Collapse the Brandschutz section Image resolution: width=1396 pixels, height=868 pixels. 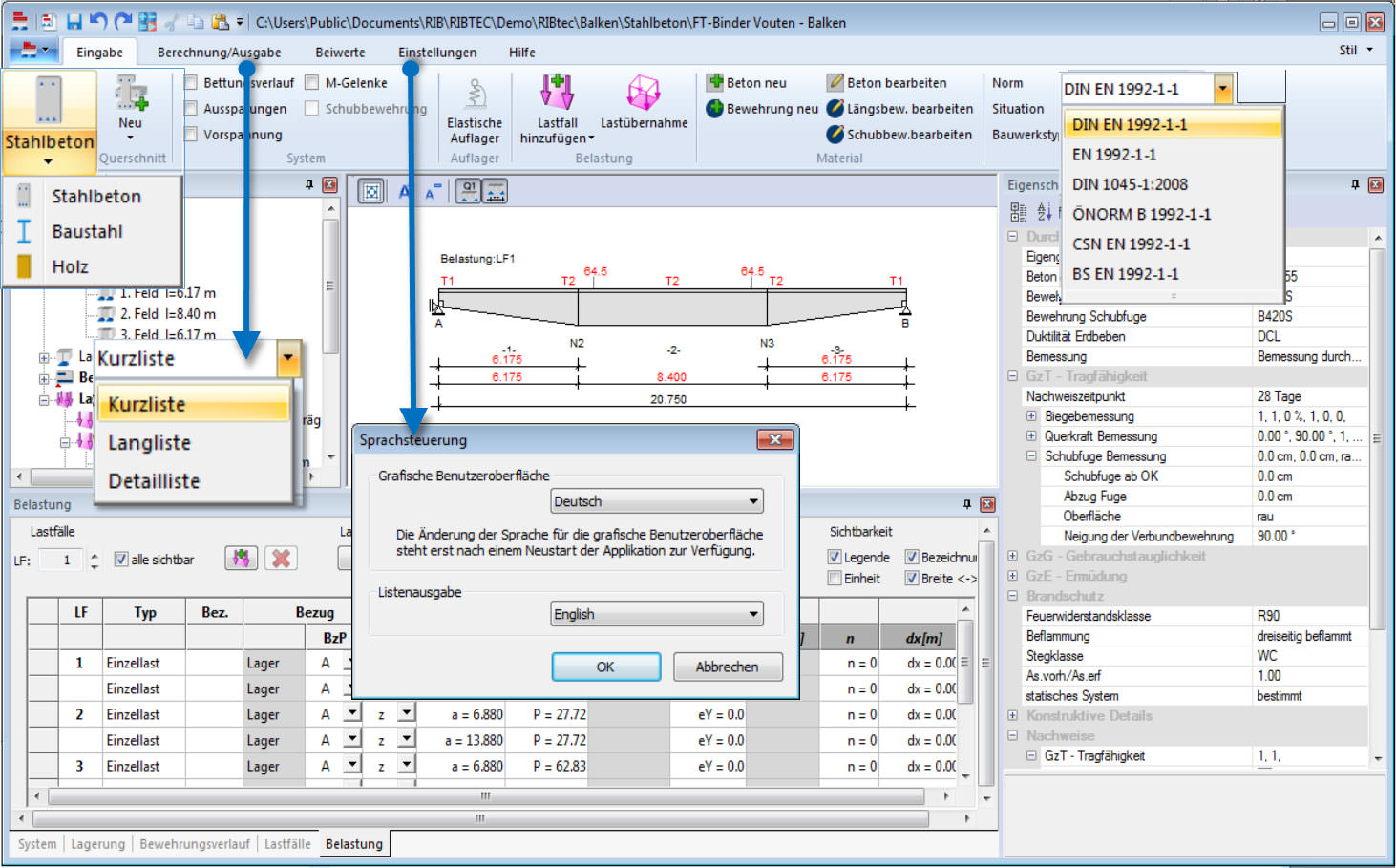coord(1013,596)
